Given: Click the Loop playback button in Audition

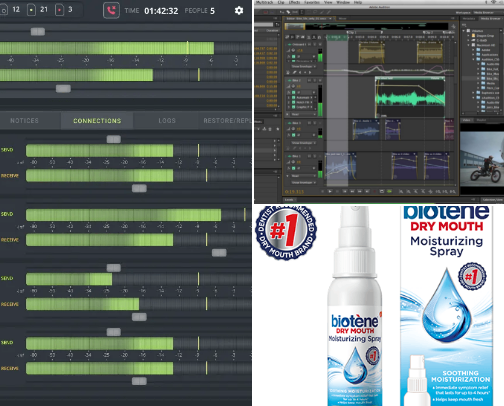Looking at the screenshot, I should 382,191.
